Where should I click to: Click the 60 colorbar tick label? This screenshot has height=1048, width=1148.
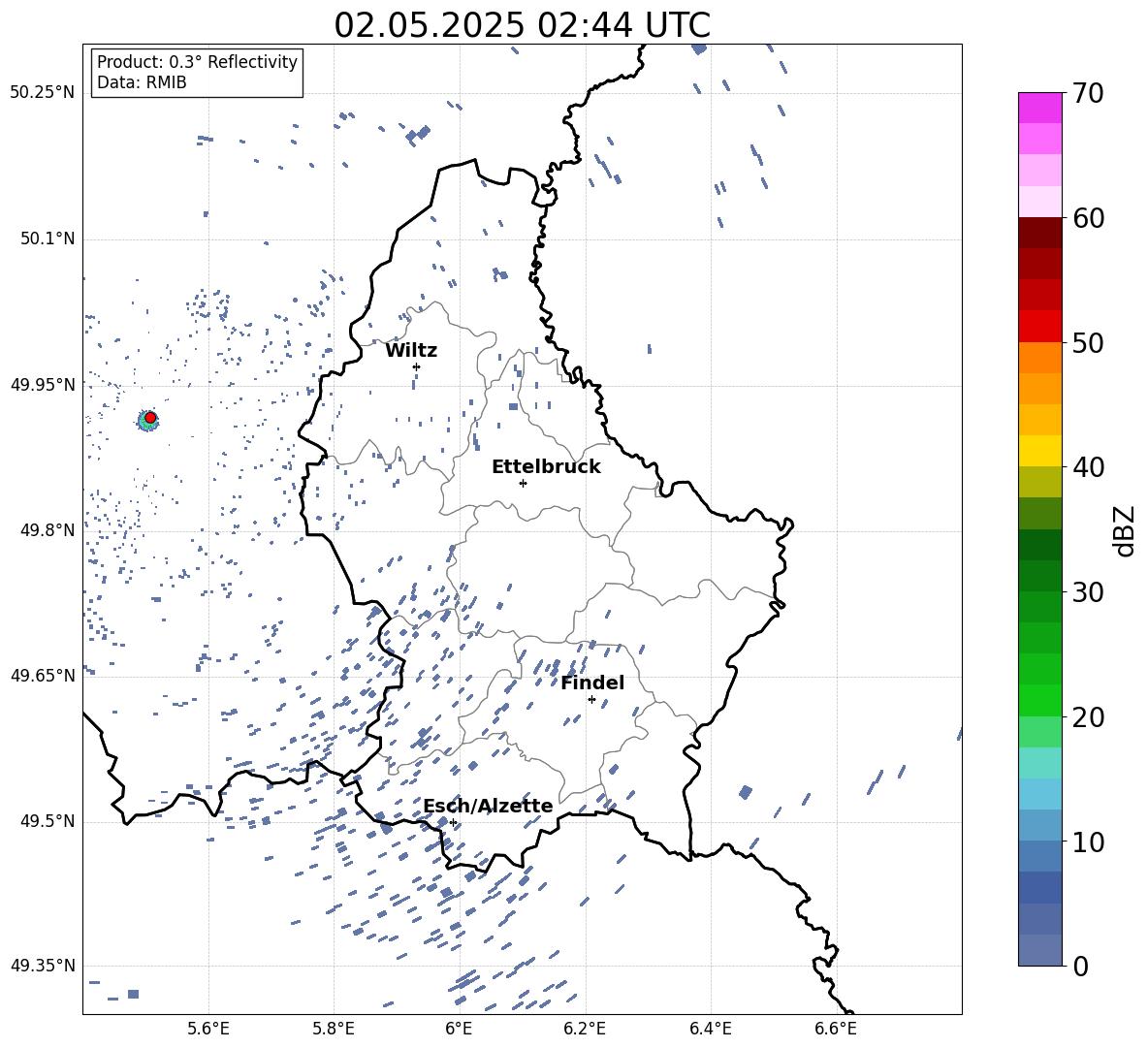point(1088,218)
